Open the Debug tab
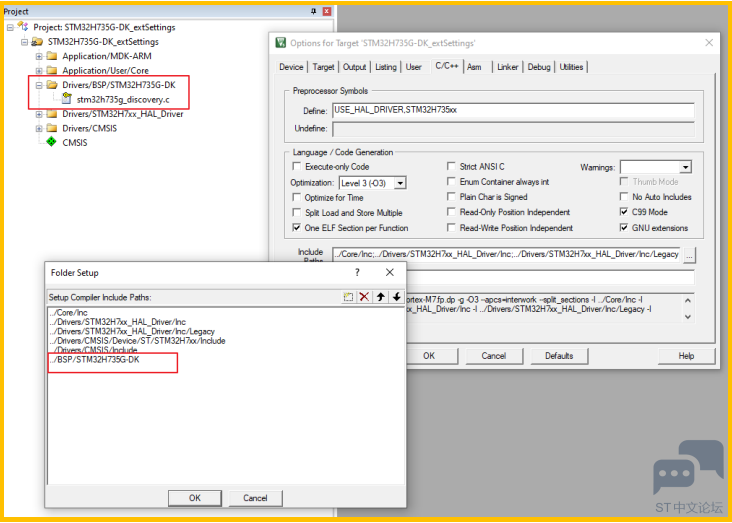Viewport: 732px width, 523px height. point(539,67)
